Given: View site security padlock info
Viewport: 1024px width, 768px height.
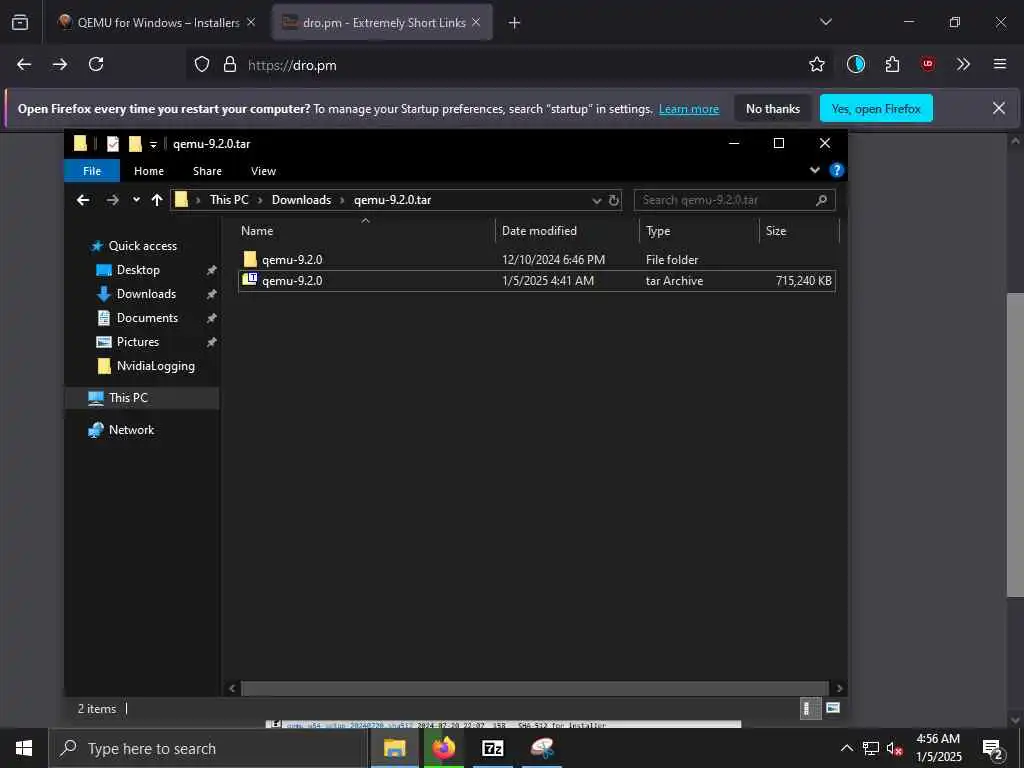Looking at the screenshot, I should click(229, 64).
